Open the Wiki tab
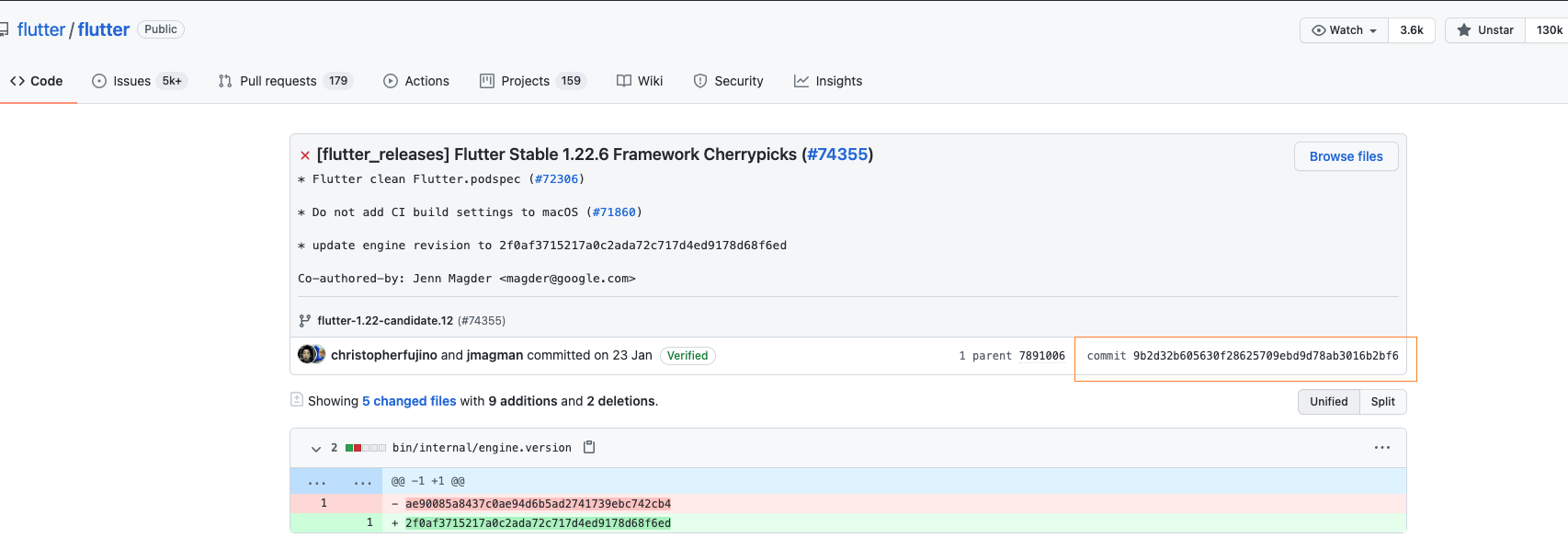Screen dimensions: 1568x538 [640, 81]
